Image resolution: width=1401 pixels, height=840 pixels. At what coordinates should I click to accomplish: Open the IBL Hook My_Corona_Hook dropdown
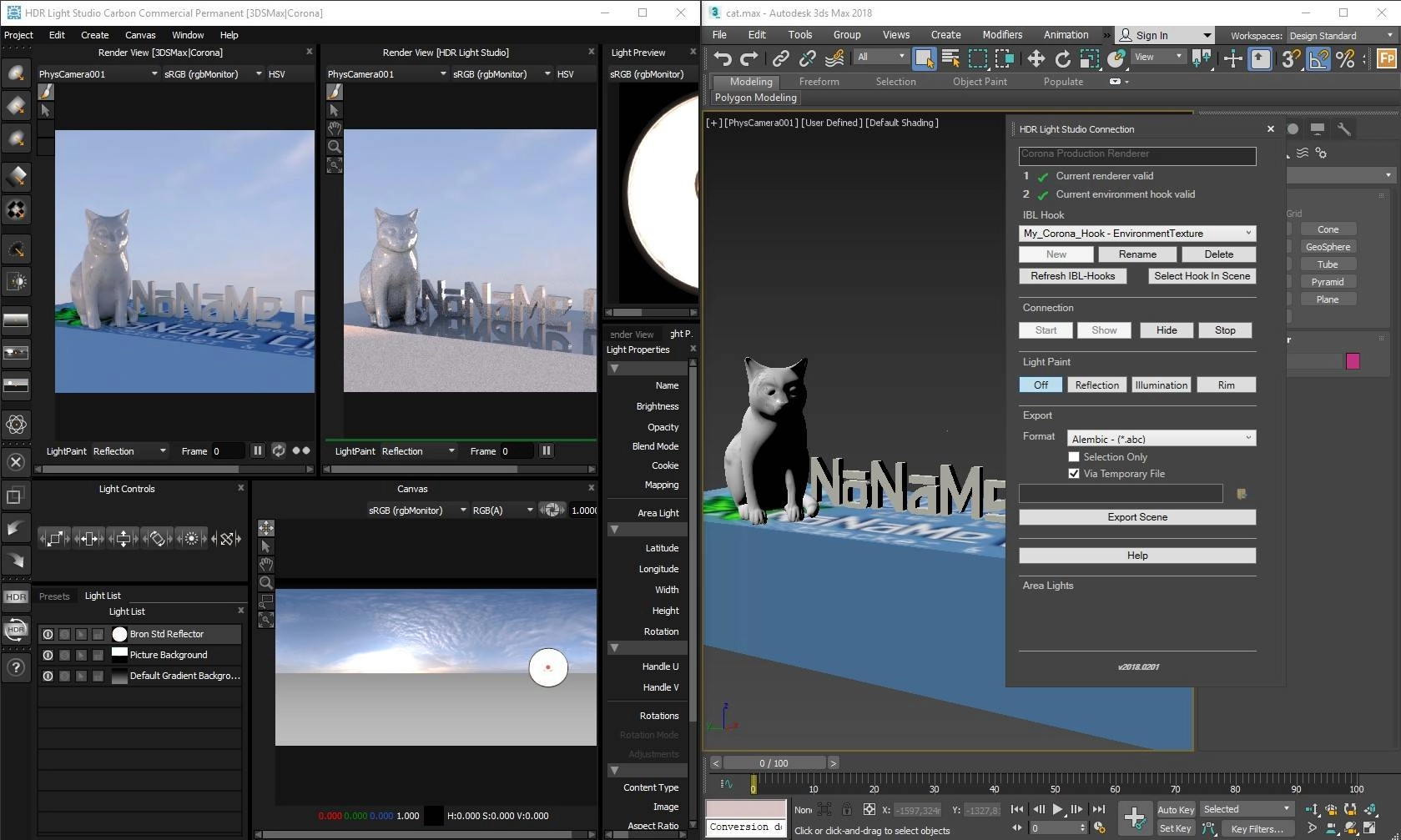(x=1137, y=234)
